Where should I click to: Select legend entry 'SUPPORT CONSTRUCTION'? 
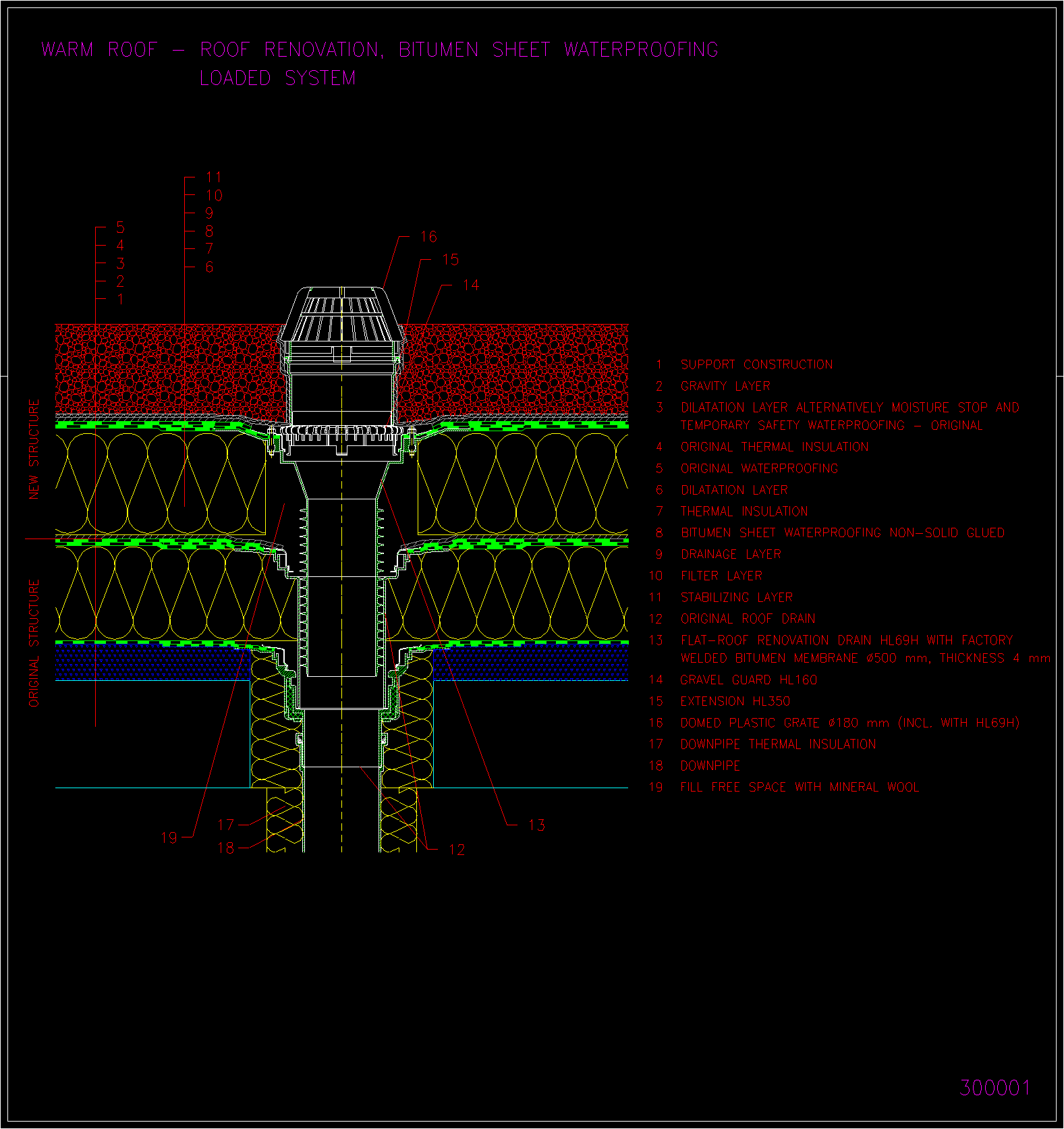click(x=756, y=364)
